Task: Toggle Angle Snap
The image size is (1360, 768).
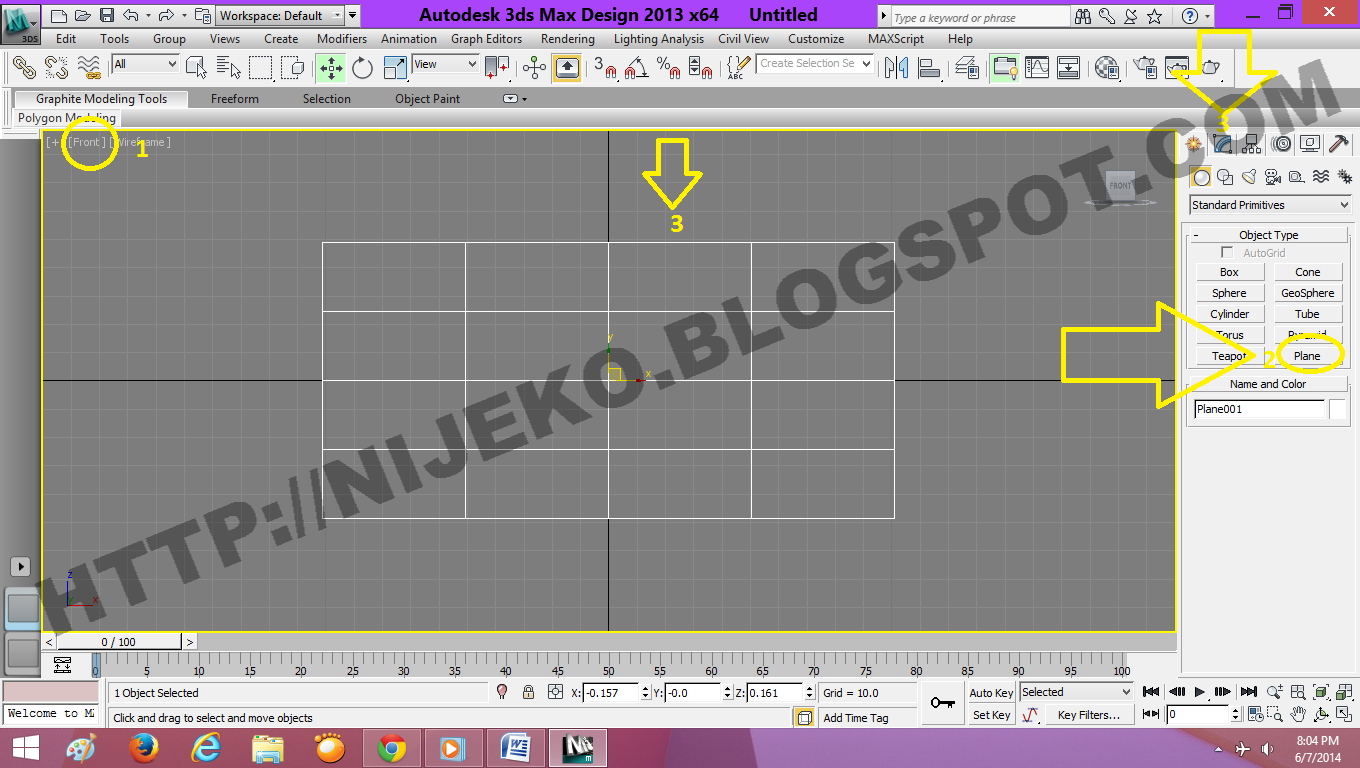Action: [x=637, y=67]
